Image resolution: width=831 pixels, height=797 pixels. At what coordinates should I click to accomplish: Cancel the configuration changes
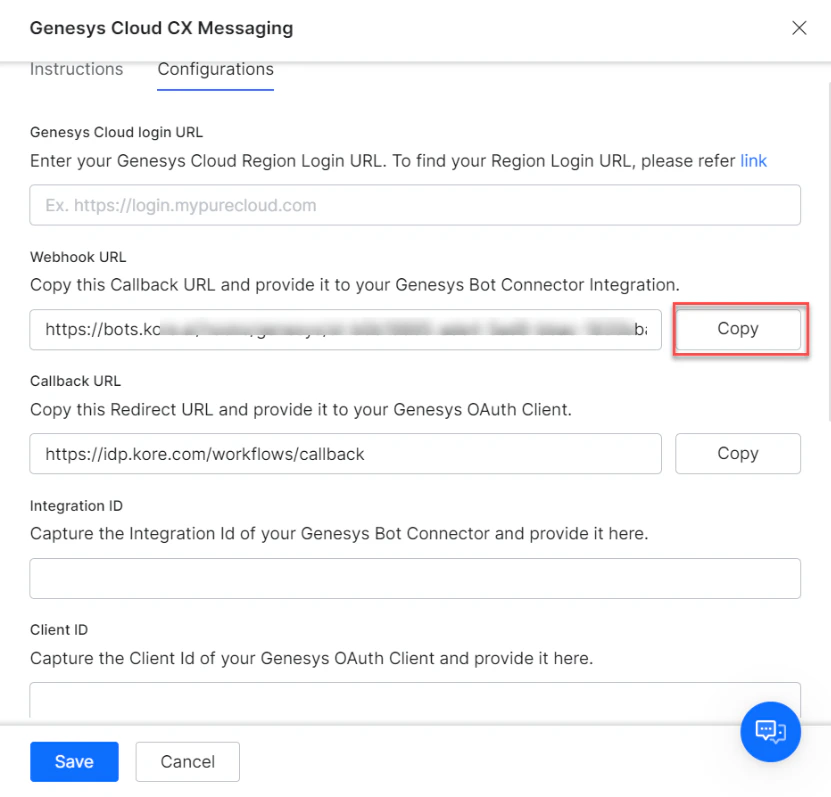tap(188, 761)
